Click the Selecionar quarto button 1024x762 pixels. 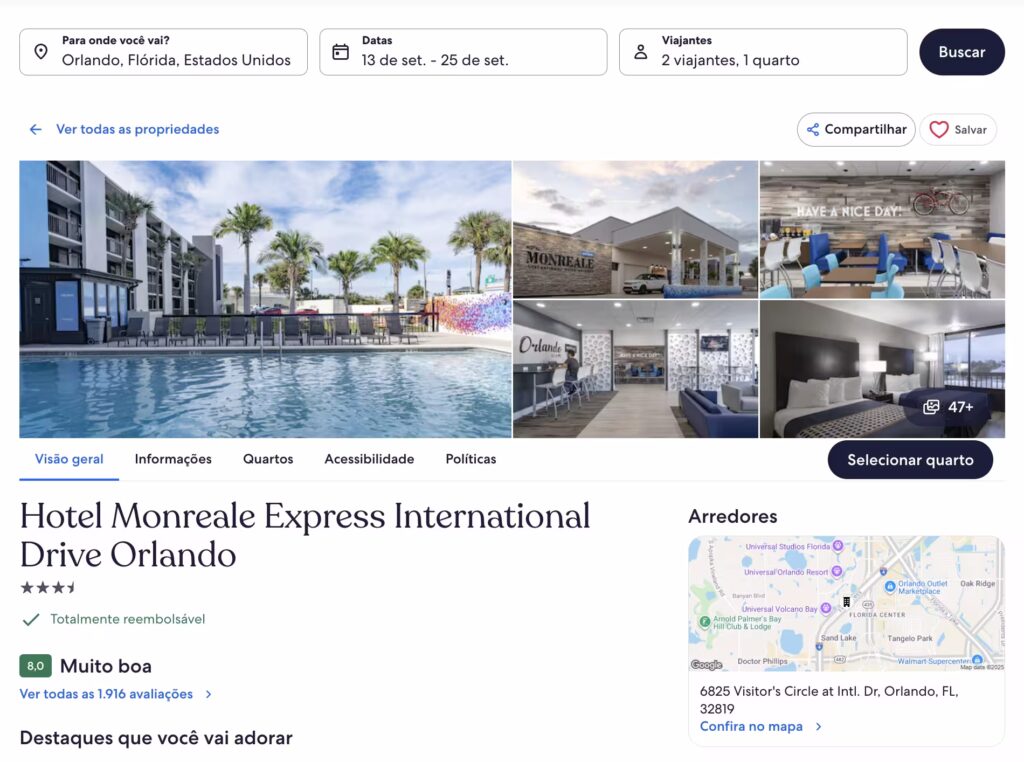pos(910,460)
